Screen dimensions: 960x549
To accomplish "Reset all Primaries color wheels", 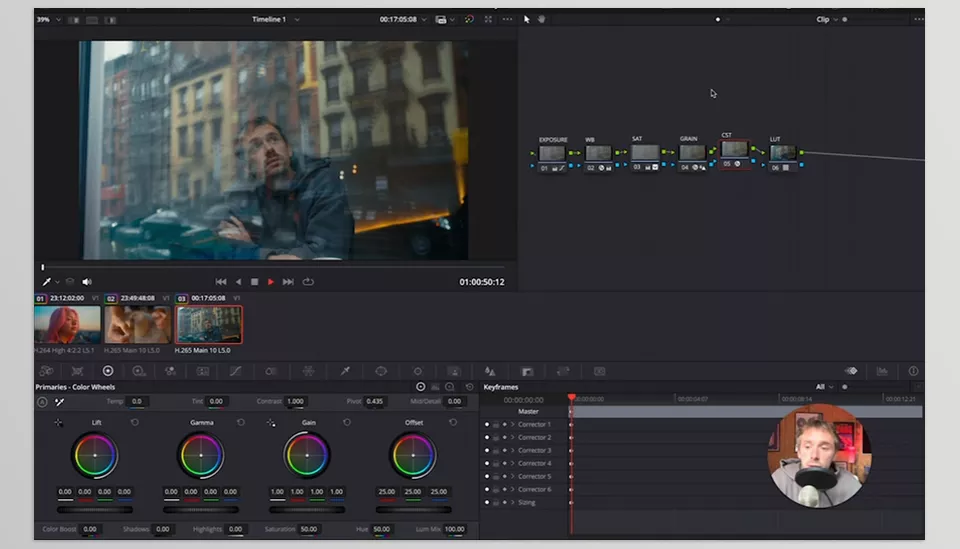I will (470, 387).
